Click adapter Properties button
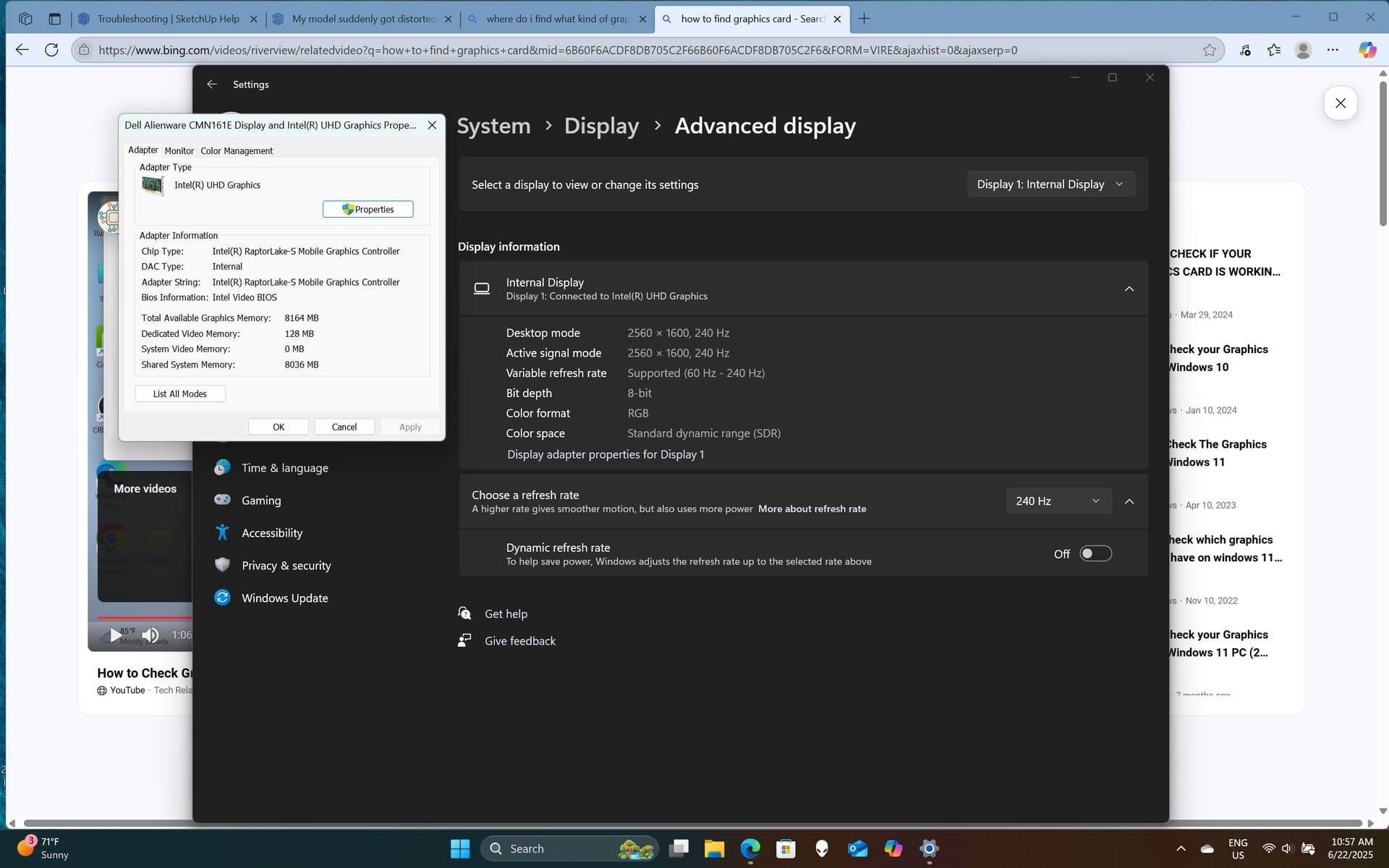 (x=368, y=209)
